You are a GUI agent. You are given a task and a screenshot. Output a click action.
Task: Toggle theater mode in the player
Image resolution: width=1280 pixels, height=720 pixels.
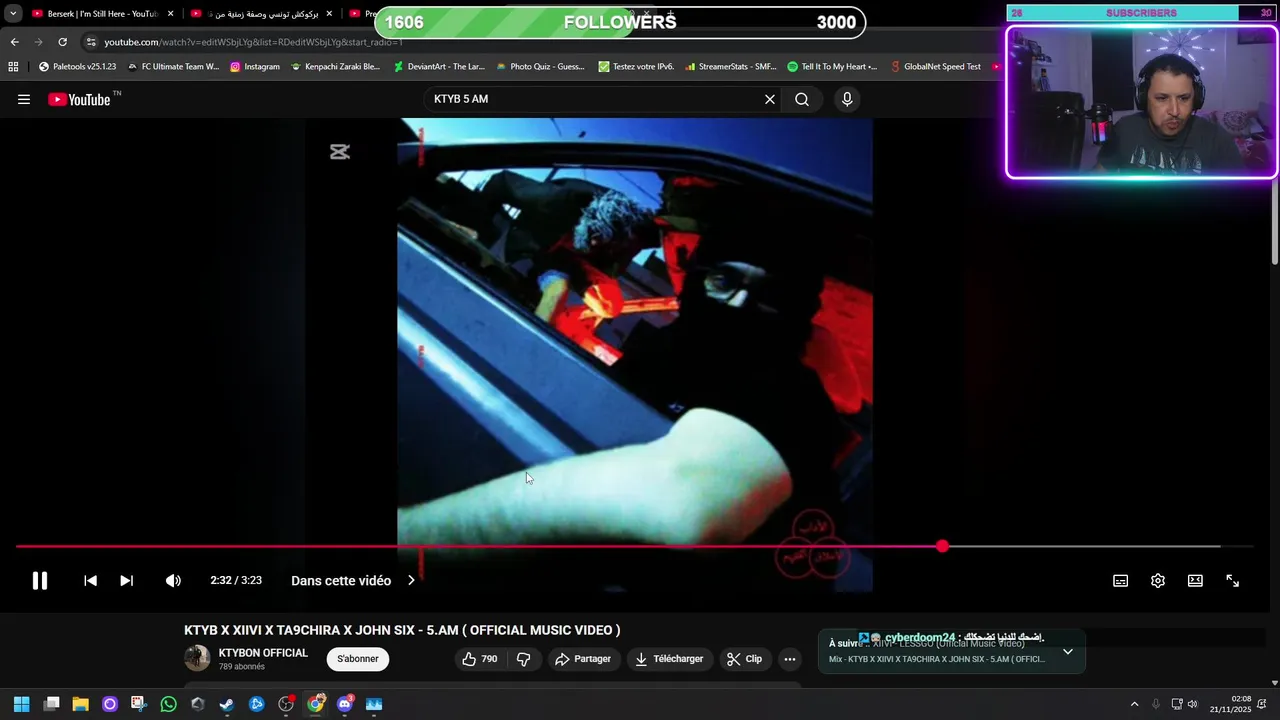(x=1195, y=581)
